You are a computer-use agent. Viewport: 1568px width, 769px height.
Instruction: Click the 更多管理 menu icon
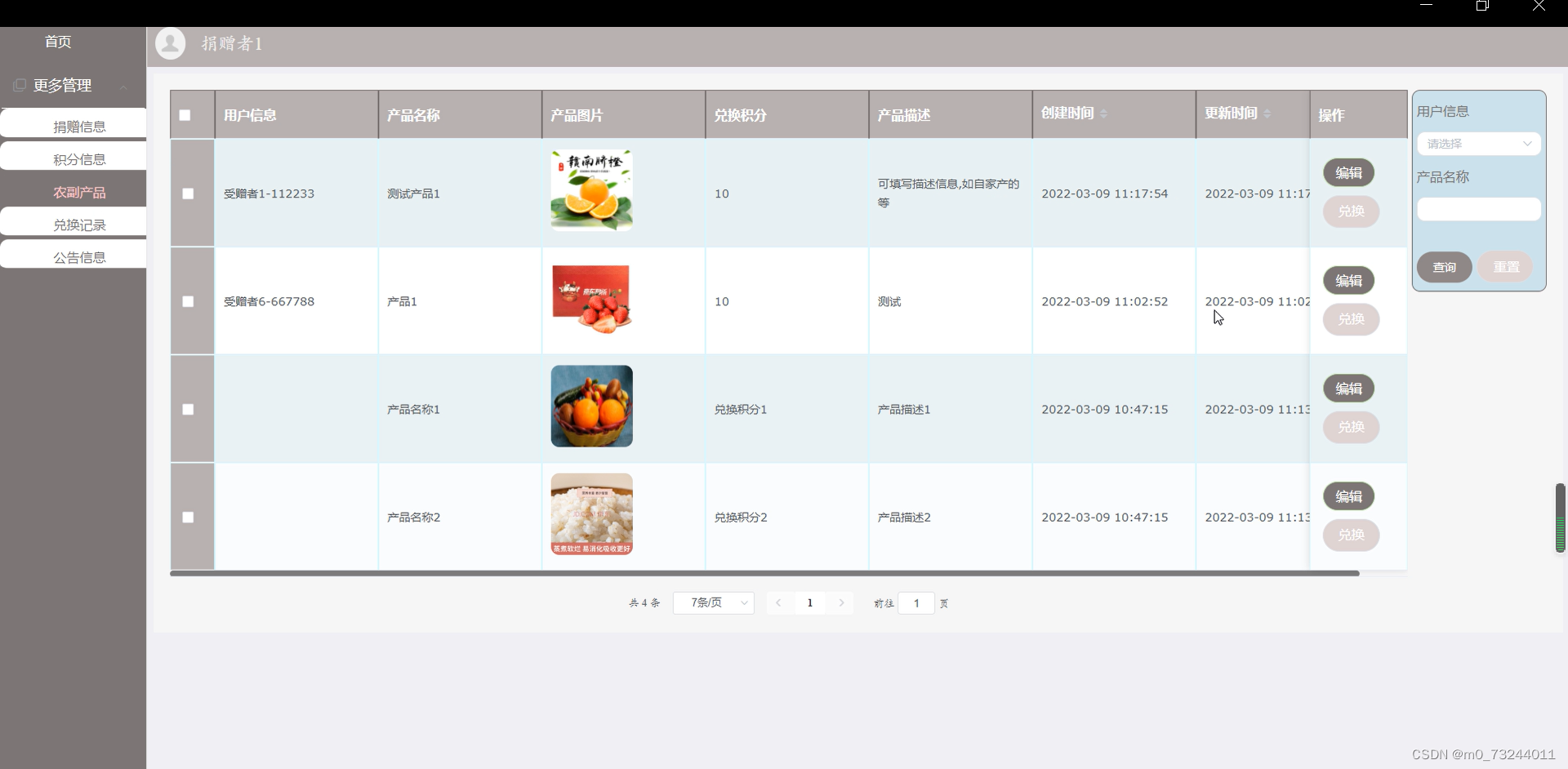click(20, 85)
